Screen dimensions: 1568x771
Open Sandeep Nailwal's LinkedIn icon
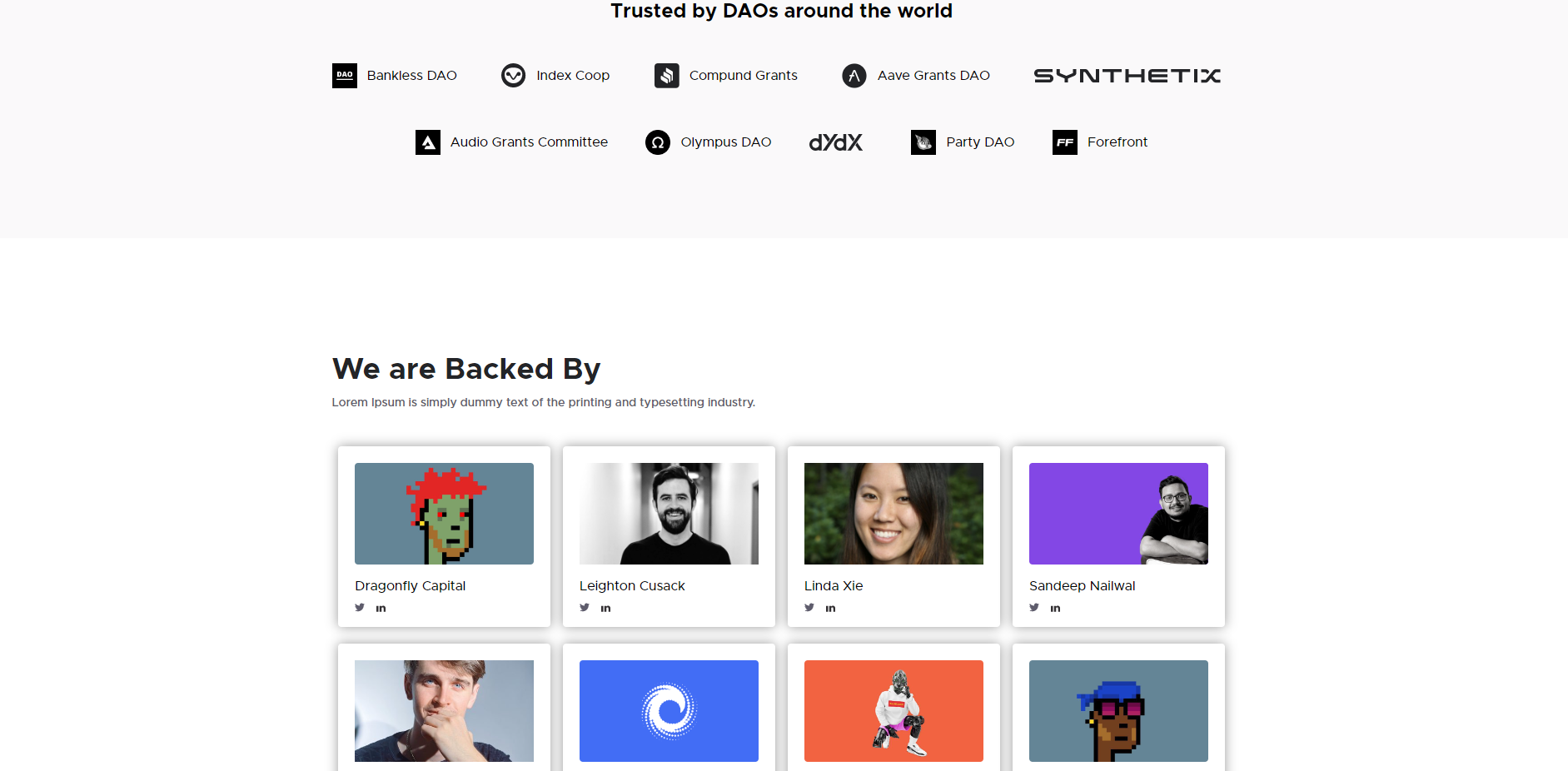pos(1055,609)
